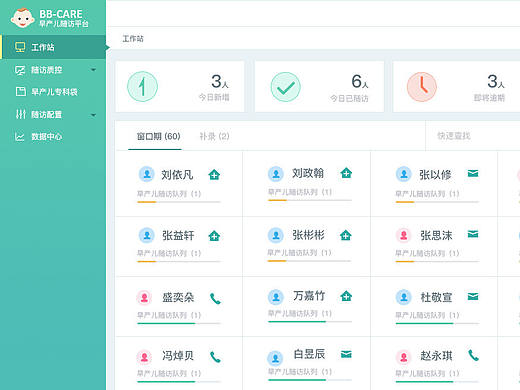Click the hospital icon next to 万嘉竹
520x390 pixels.
click(346, 296)
